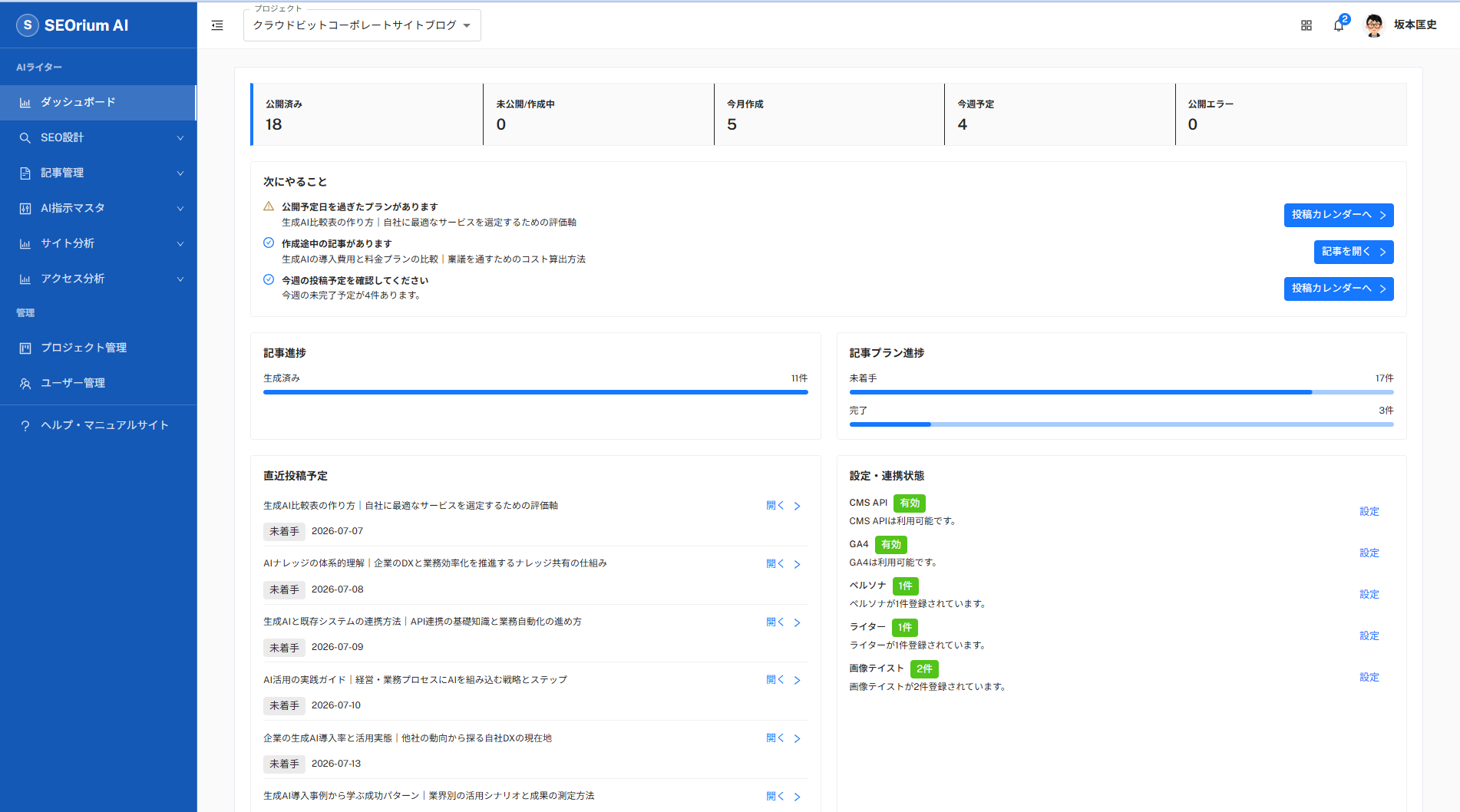Open ユーザー管理 menu item
The image size is (1460, 812).
[x=98, y=383]
